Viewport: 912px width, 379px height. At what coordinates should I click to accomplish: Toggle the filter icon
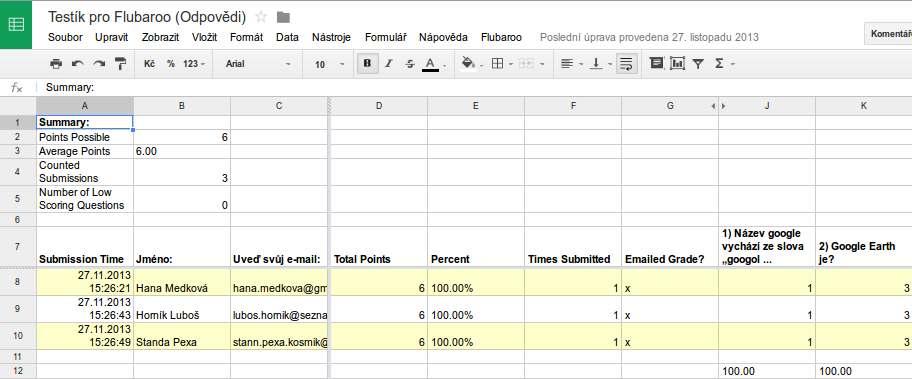point(699,64)
